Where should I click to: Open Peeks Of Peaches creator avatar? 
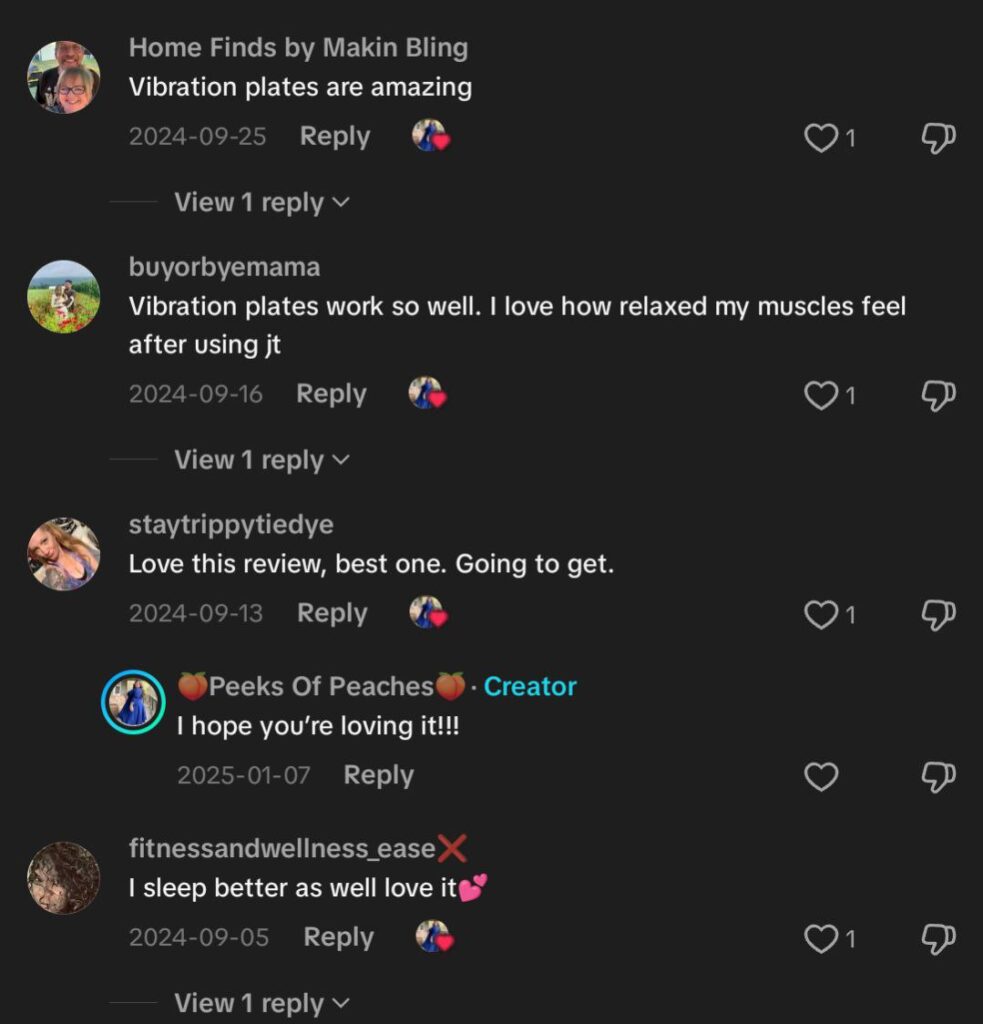134,702
